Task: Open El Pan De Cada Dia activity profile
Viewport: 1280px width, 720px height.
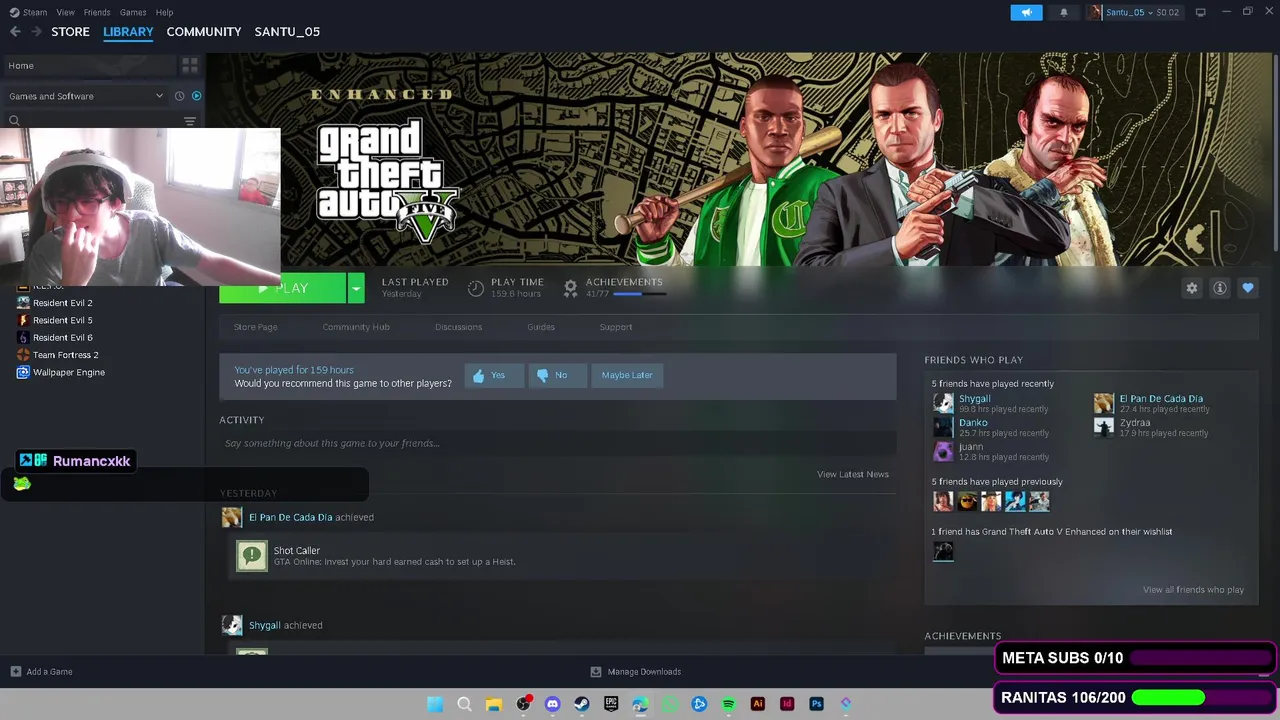Action: (x=290, y=517)
